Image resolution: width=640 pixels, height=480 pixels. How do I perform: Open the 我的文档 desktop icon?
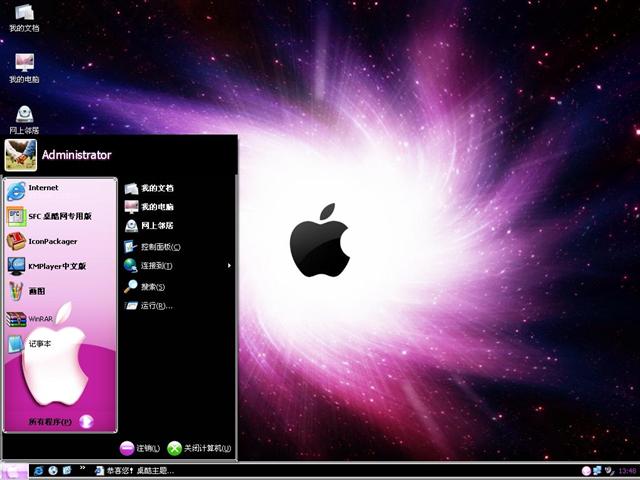24,18
